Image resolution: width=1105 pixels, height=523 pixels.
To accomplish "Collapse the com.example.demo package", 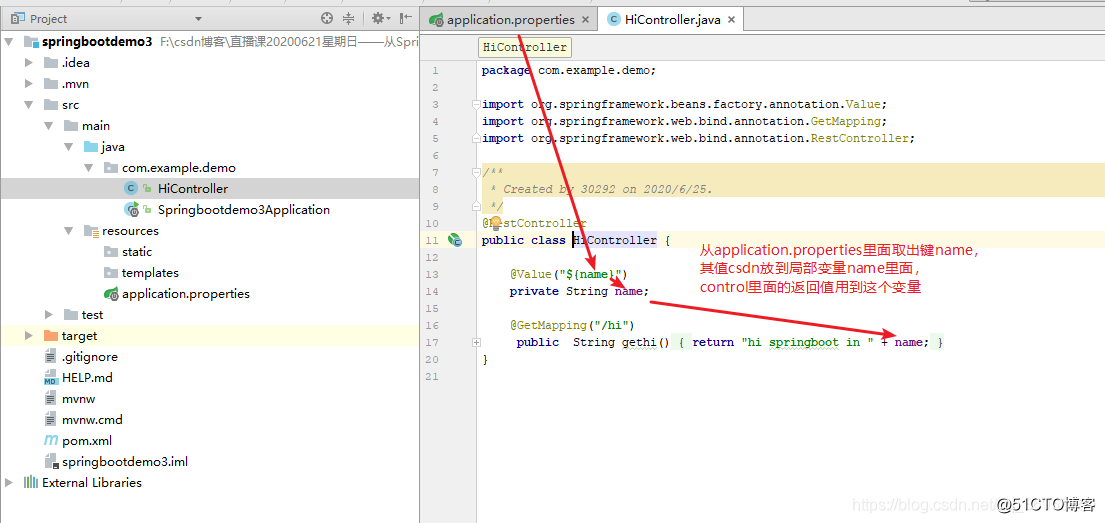I will (89, 168).
